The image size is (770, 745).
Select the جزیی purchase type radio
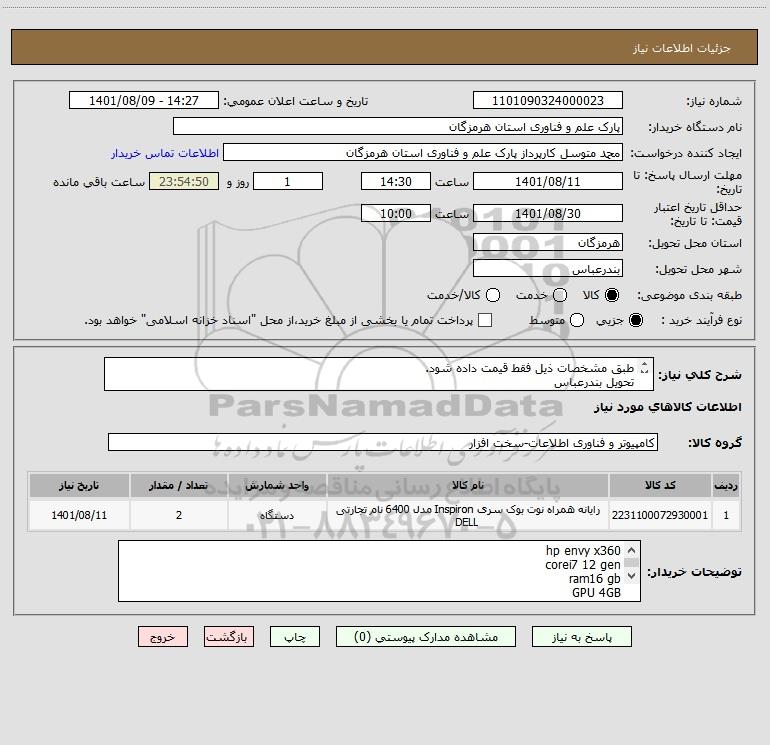pyautogui.click(x=636, y=320)
